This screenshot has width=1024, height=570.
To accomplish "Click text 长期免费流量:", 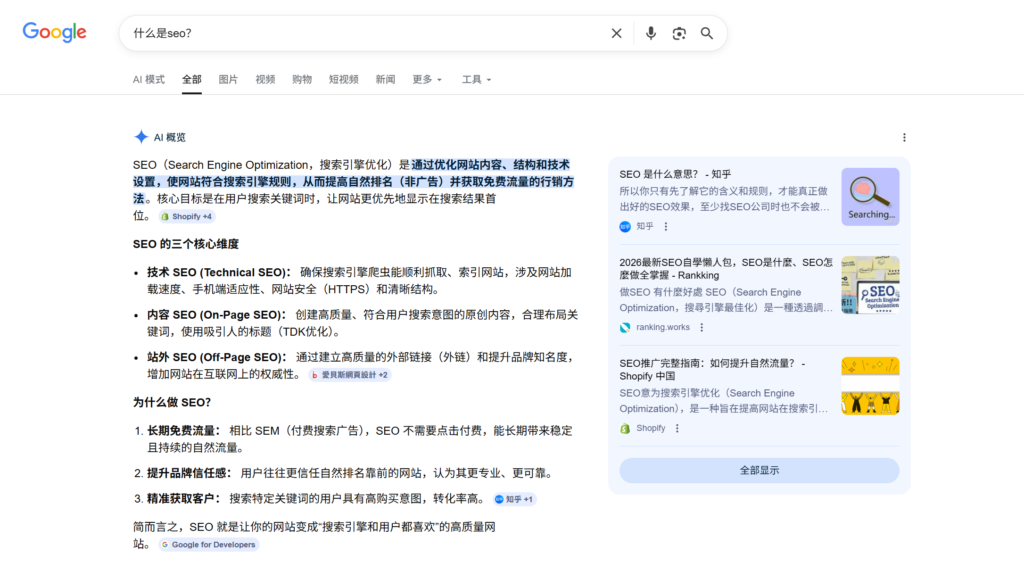I will 184,431.
